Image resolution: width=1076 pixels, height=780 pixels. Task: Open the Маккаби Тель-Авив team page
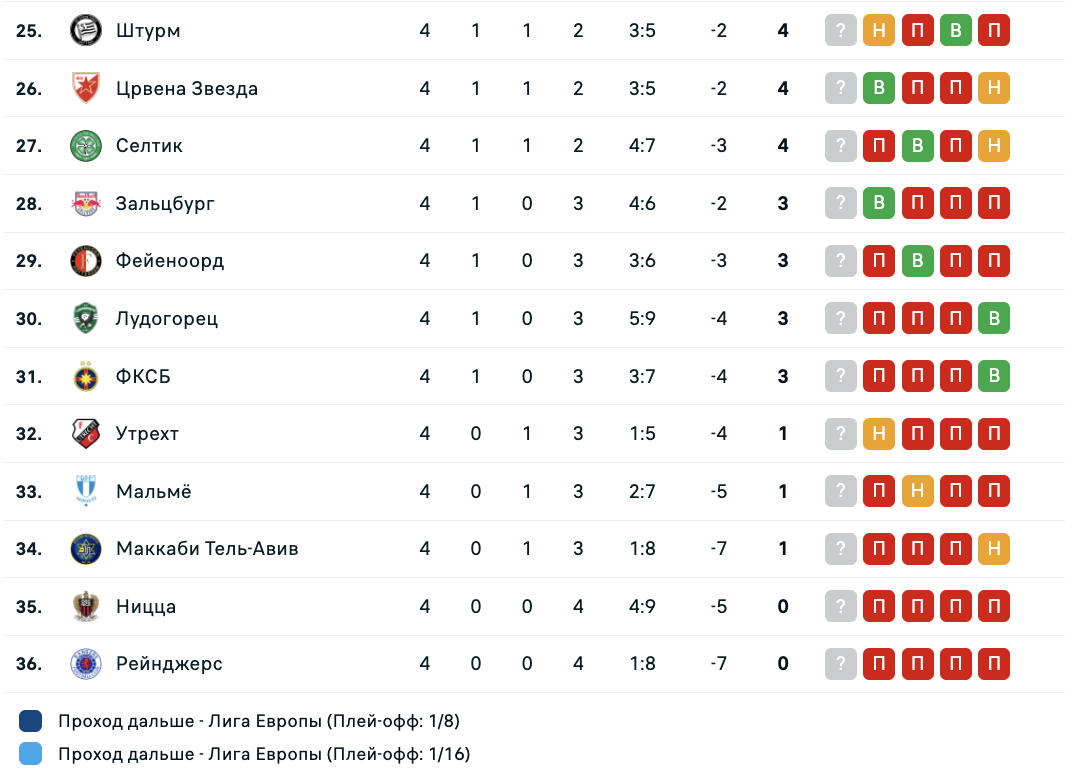pos(207,549)
